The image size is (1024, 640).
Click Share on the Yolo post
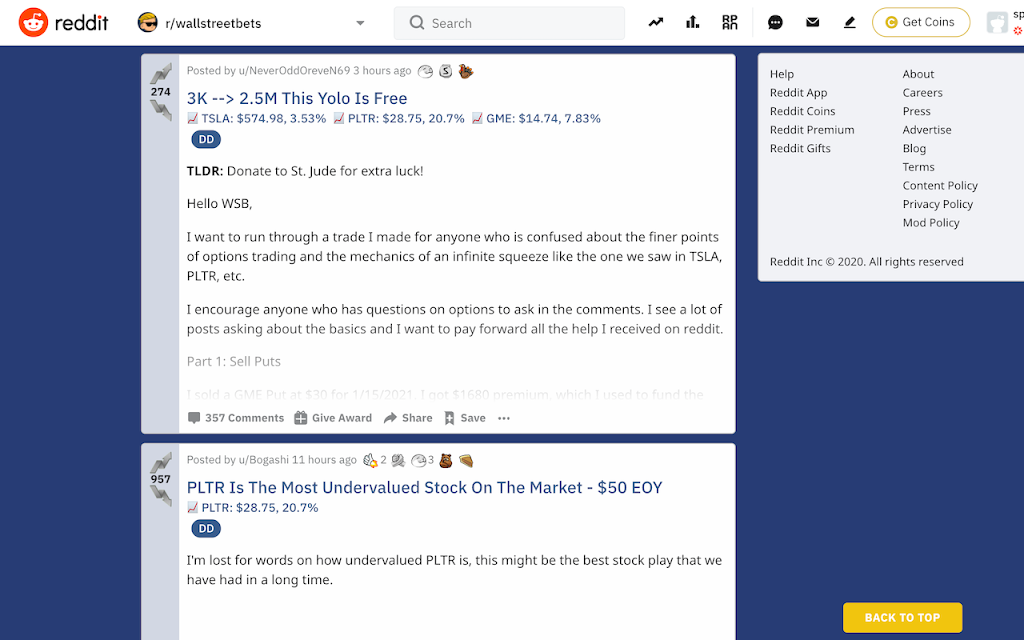coord(408,418)
